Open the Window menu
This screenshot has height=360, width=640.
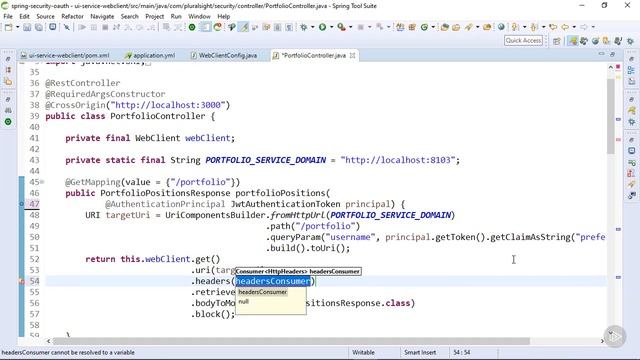(199, 16)
